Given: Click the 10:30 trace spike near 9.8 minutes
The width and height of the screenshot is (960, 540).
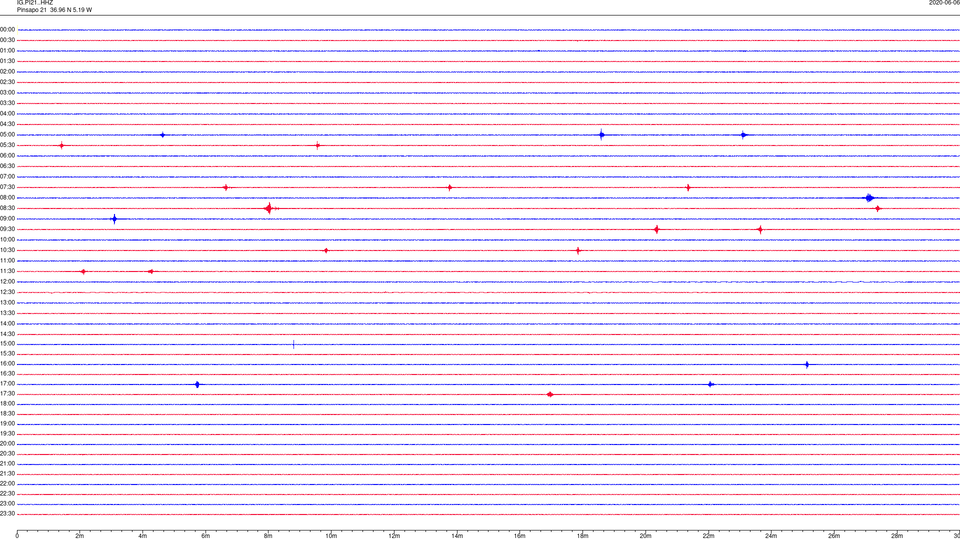Looking at the screenshot, I should pyautogui.click(x=326, y=250).
